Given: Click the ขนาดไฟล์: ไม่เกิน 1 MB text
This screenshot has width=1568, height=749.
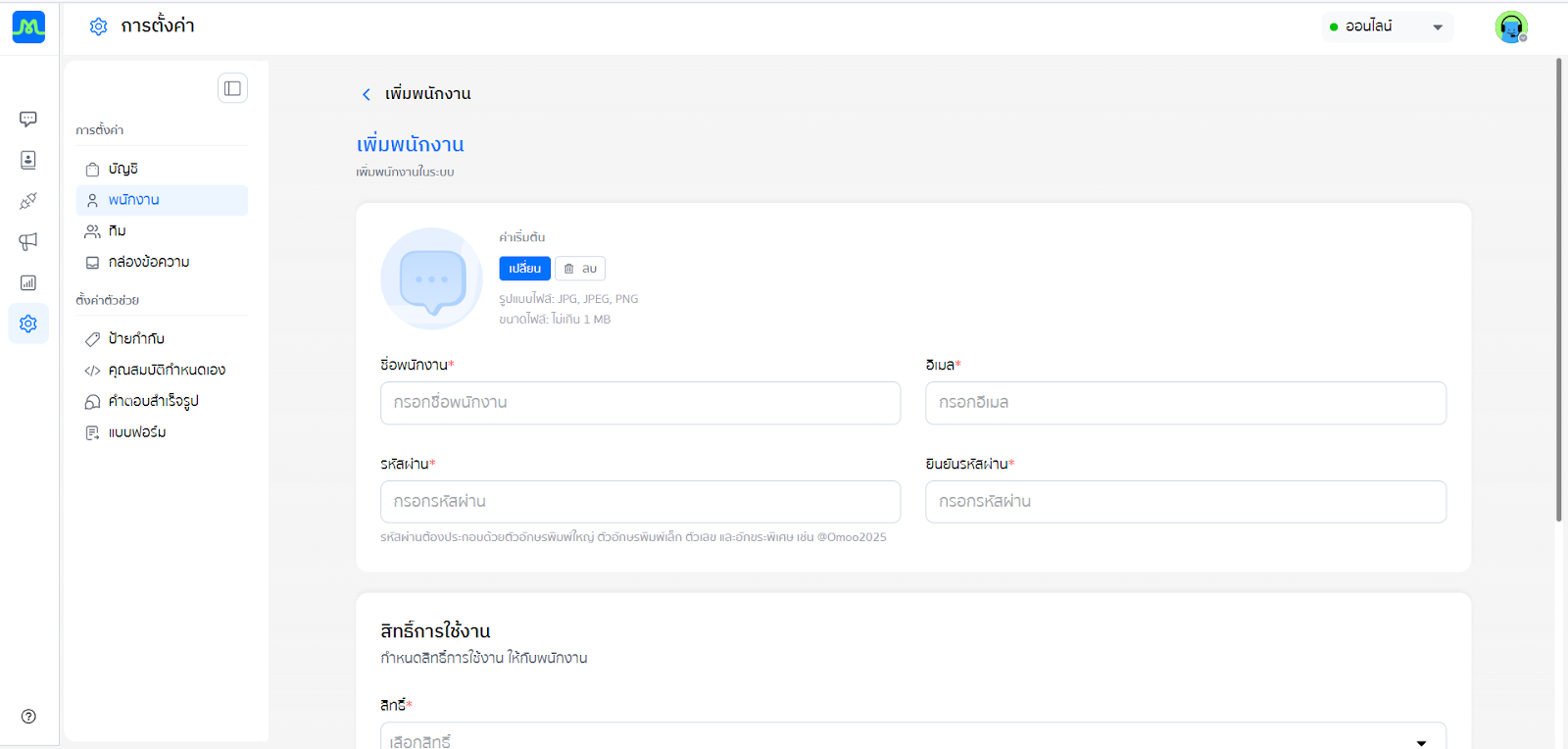Looking at the screenshot, I should pyautogui.click(x=555, y=320).
